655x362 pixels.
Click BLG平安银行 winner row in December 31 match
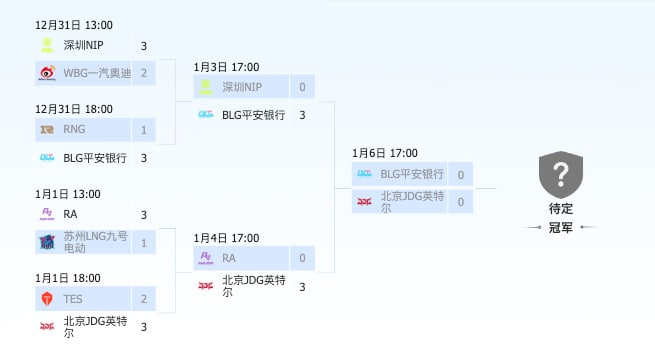[95, 158]
